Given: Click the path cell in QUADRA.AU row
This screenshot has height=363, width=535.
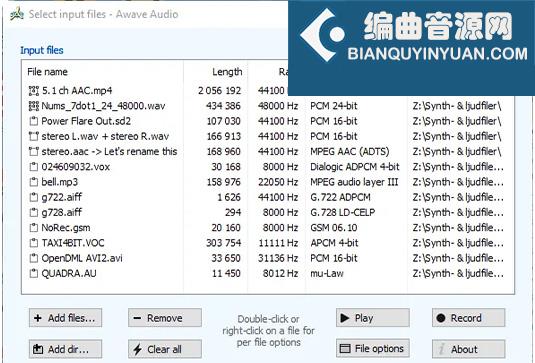Looking at the screenshot, I should pos(458,273).
